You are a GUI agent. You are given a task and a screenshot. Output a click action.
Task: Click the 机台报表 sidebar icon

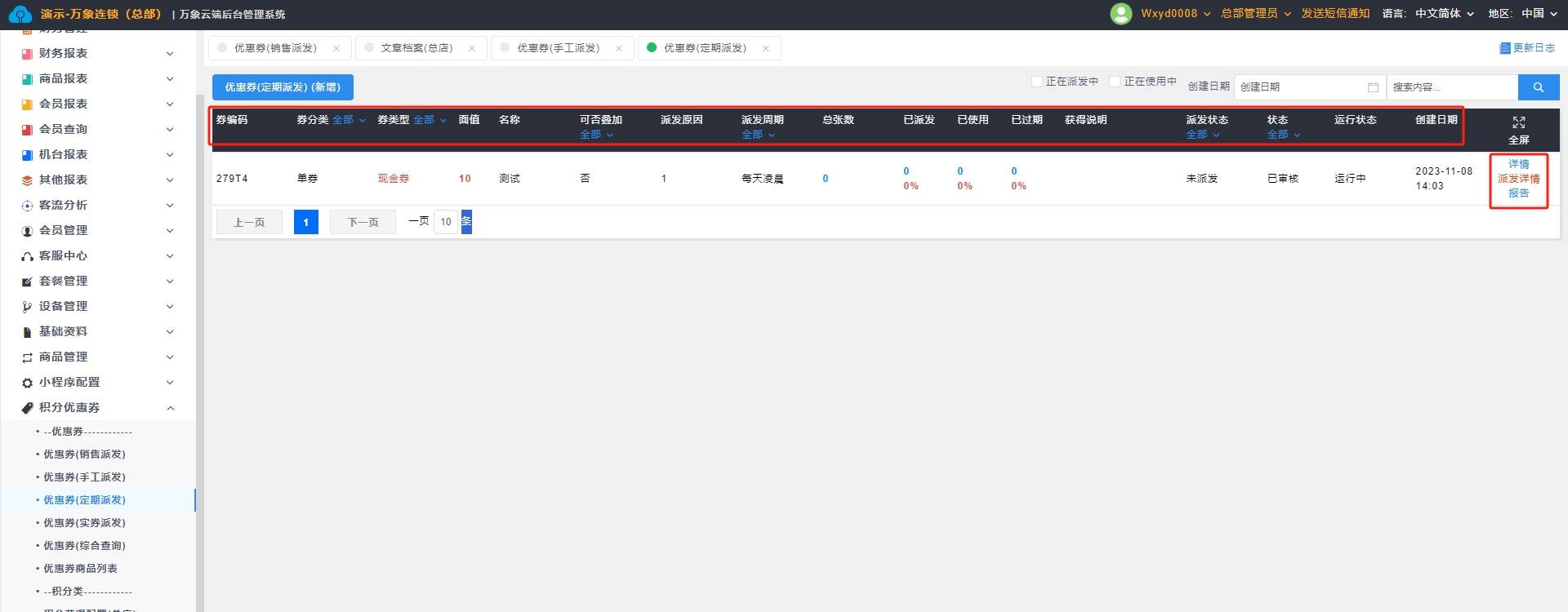pos(27,155)
